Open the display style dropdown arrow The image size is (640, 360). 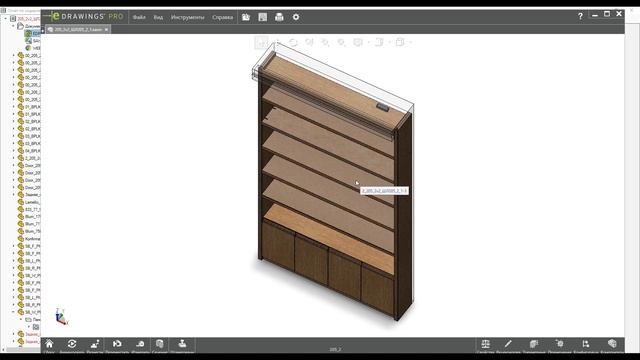369,42
